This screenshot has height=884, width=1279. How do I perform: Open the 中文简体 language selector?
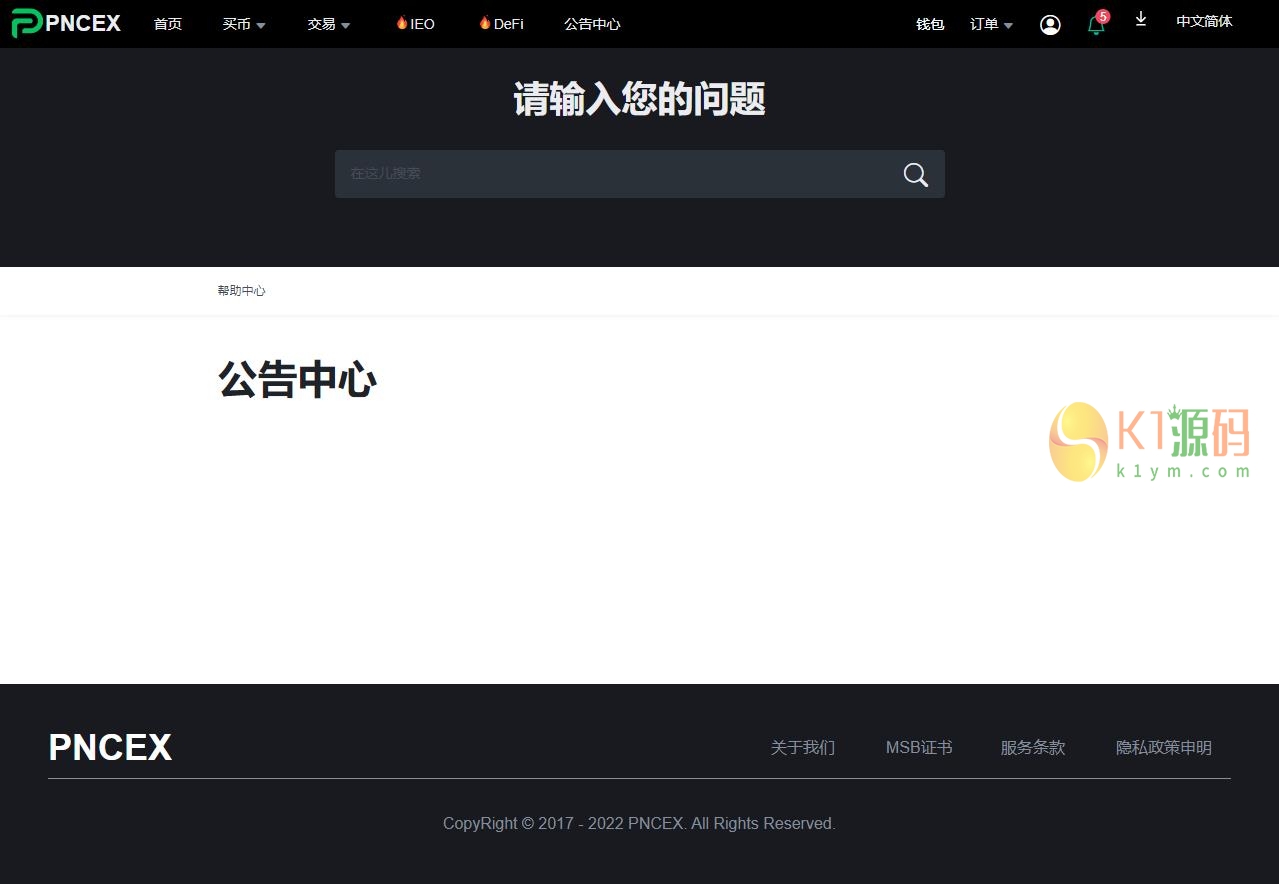(1204, 21)
